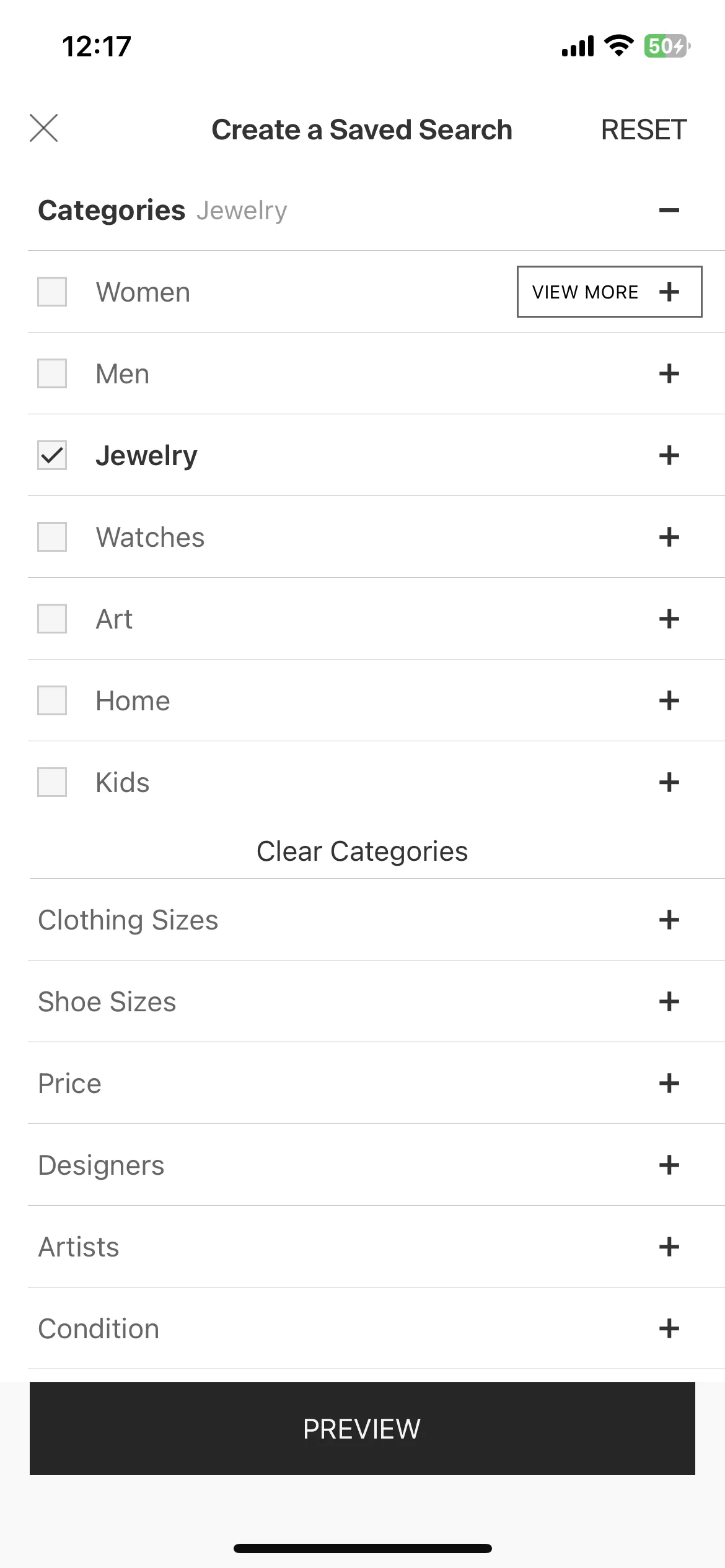725x1568 pixels.
Task: Close the Create a Saved Search screen
Action: coord(43,128)
